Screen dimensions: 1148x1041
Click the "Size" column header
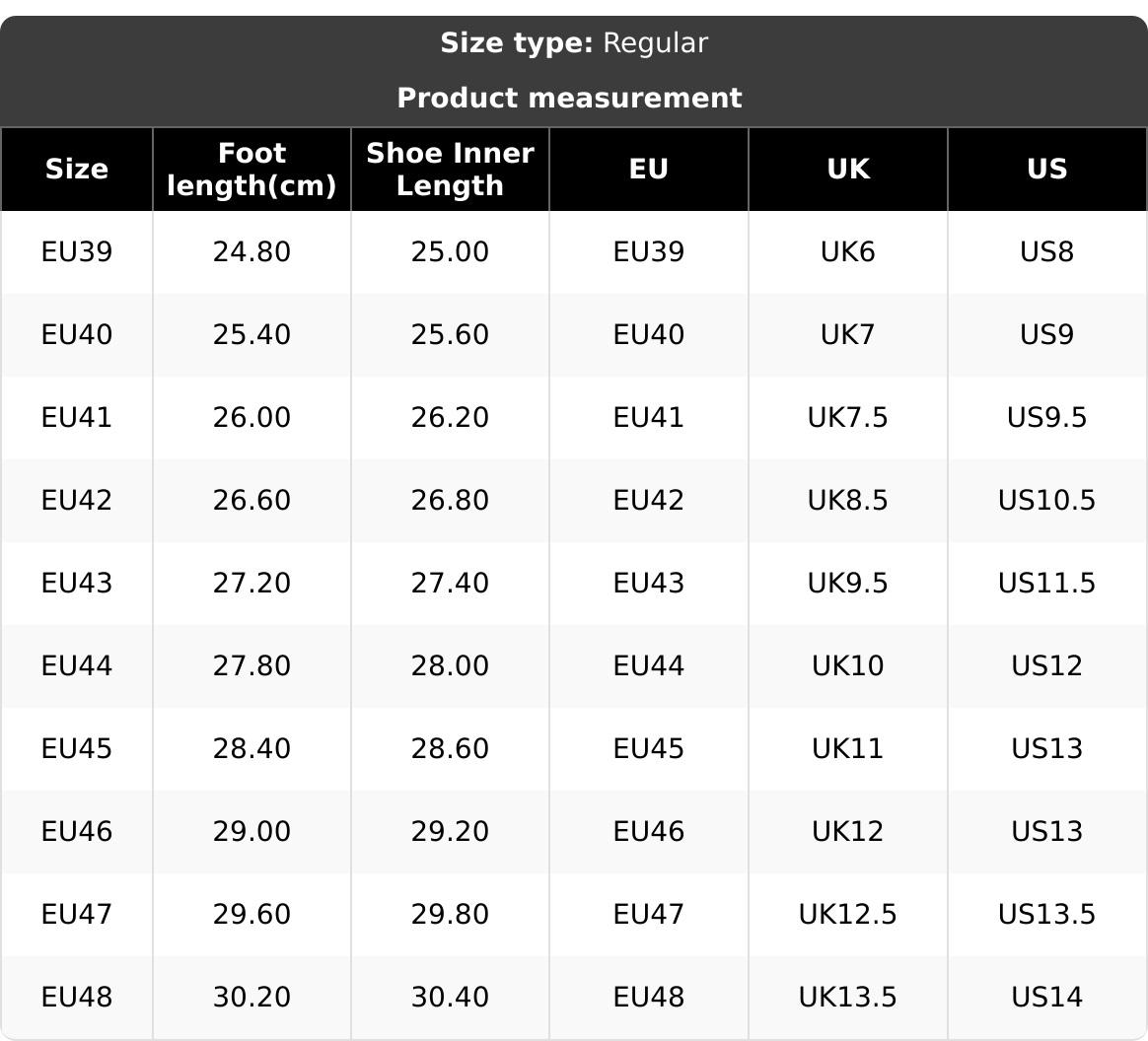(77, 170)
